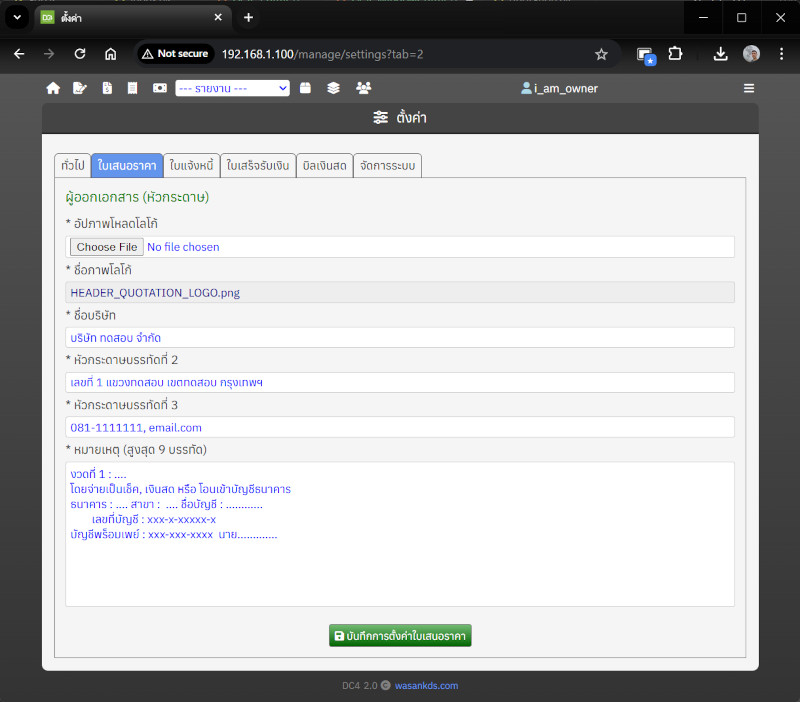Open the product box icon
Image resolution: width=800 pixels, height=702 pixels.
coord(305,88)
